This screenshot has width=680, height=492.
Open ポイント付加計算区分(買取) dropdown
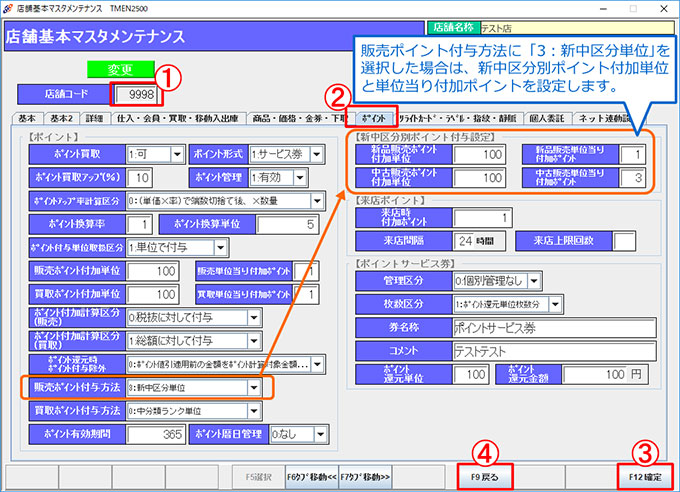click(x=254, y=341)
